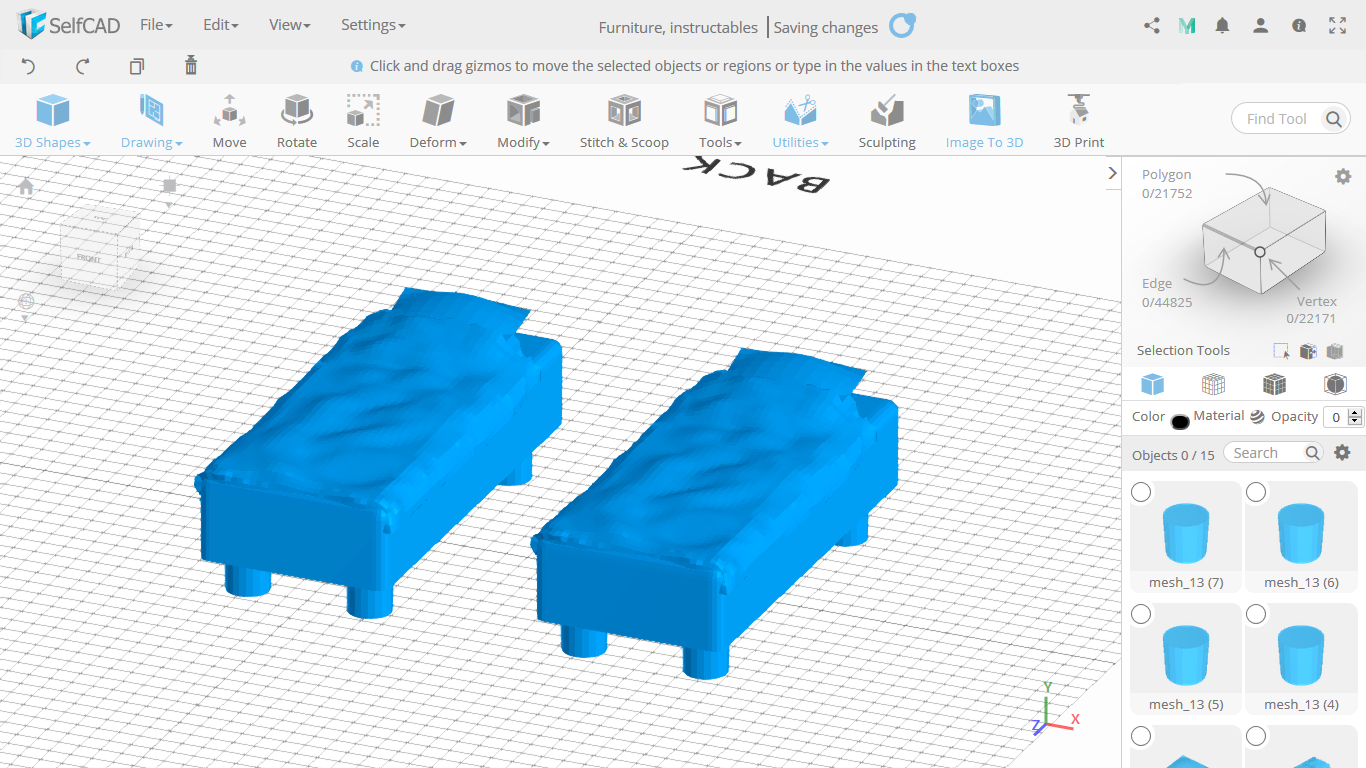Select the mesh_13 (6) object radio
This screenshot has width=1366, height=768.
tap(1256, 492)
